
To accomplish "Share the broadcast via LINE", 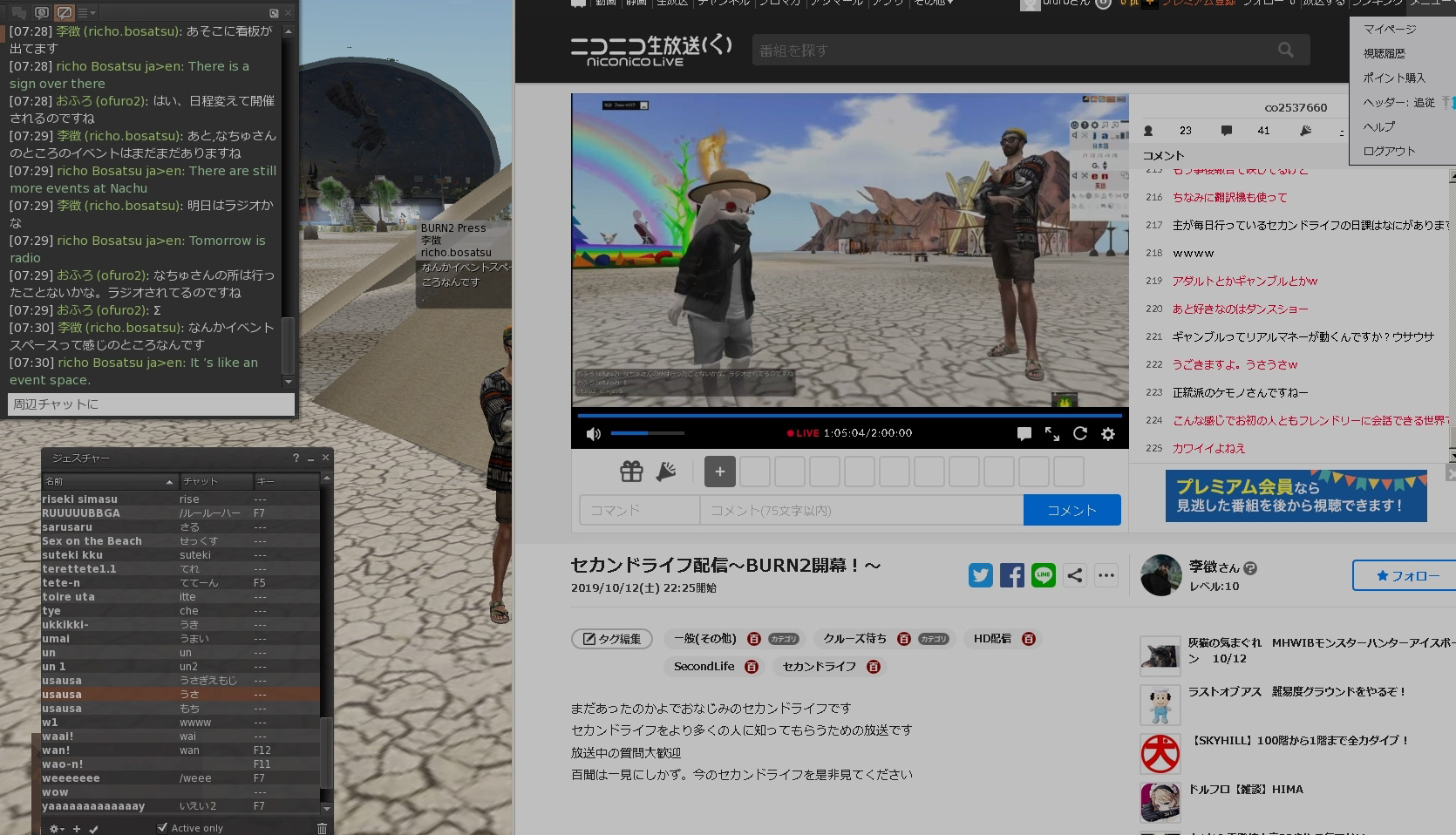I will tap(1044, 575).
